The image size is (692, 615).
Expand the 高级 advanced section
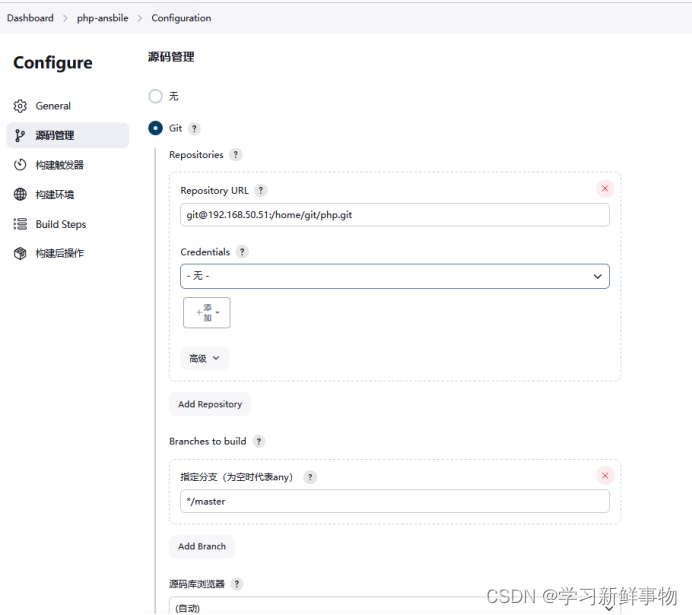(x=205, y=358)
